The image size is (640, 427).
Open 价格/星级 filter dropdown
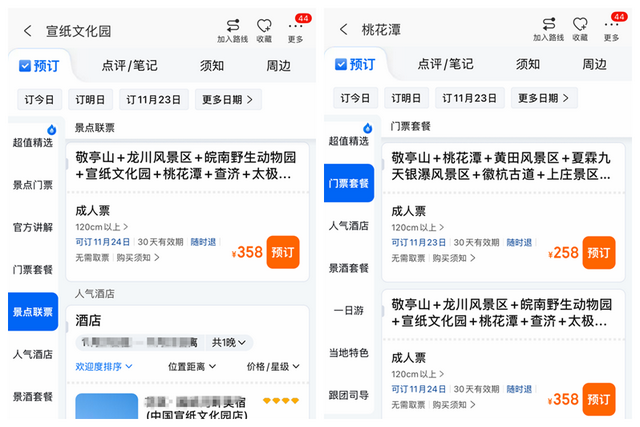(x=273, y=367)
